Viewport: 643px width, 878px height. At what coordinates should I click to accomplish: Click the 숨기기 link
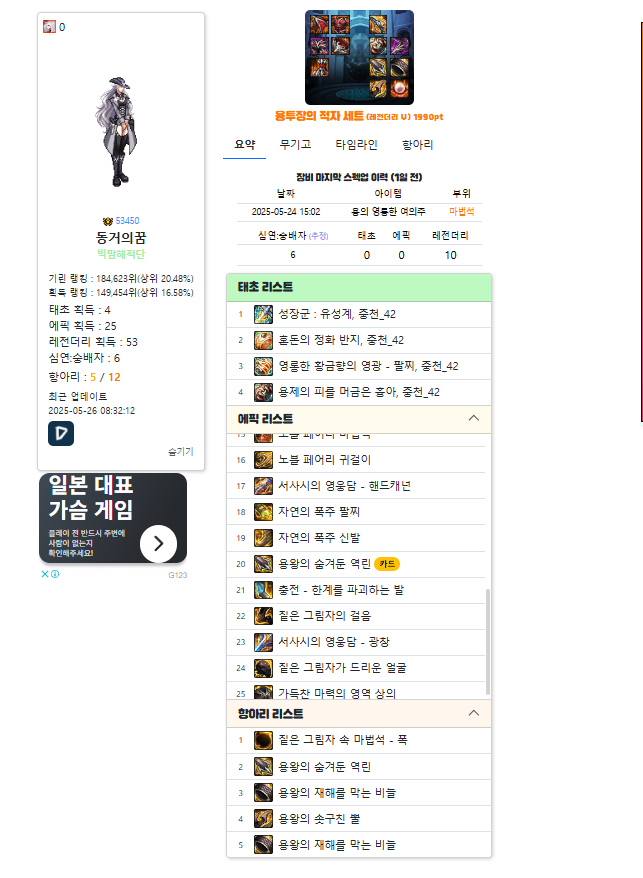[x=181, y=451]
